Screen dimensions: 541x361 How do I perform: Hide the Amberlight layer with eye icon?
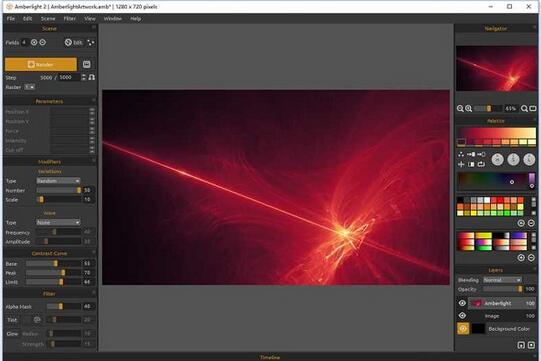coord(462,303)
